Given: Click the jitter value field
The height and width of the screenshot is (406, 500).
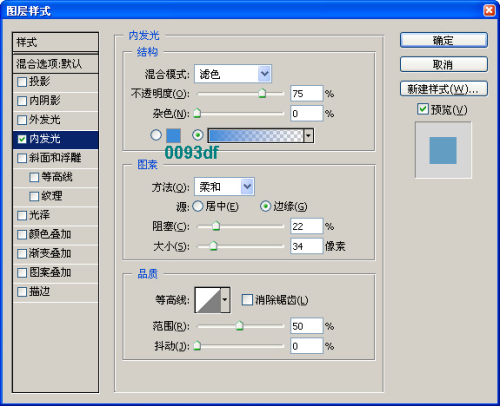Looking at the screenshot, I should point(307,346).
